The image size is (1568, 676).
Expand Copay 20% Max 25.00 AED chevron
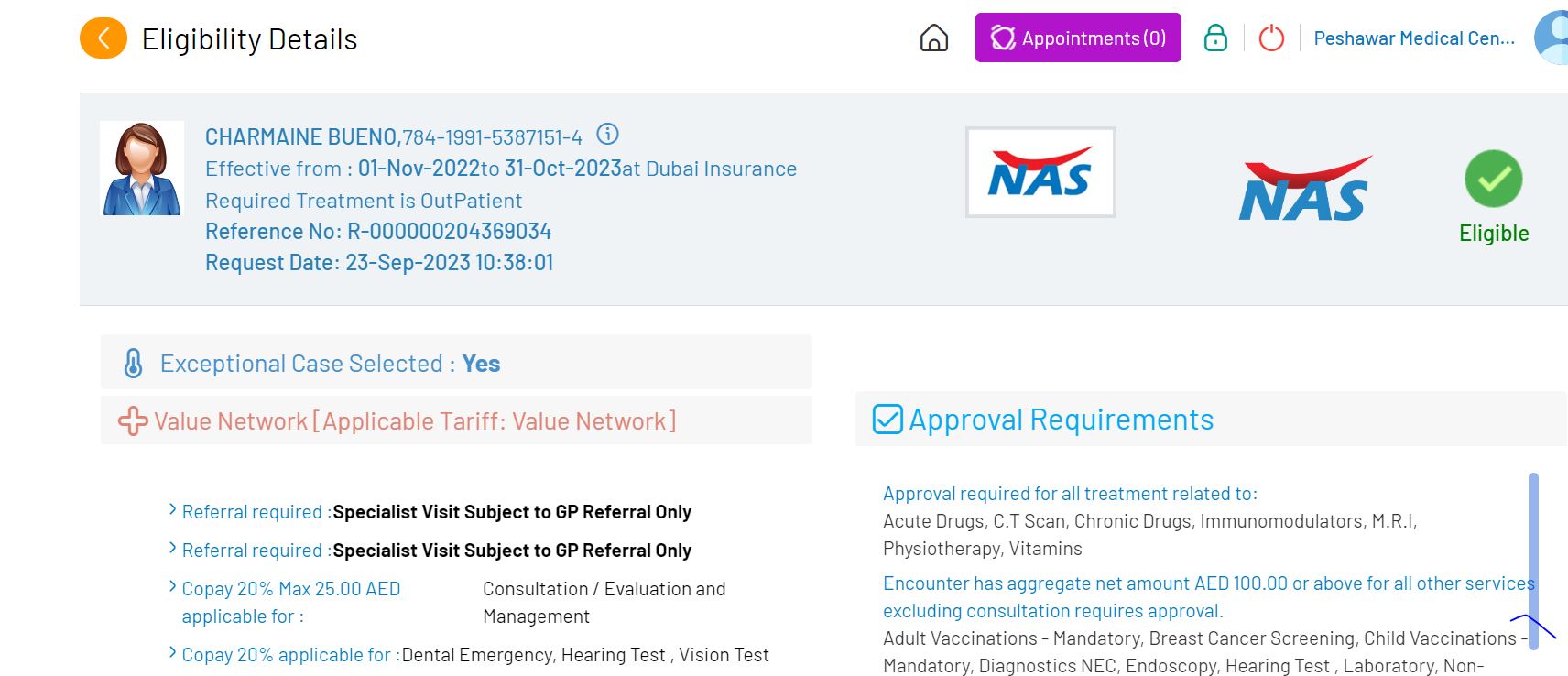click(172, 587)
